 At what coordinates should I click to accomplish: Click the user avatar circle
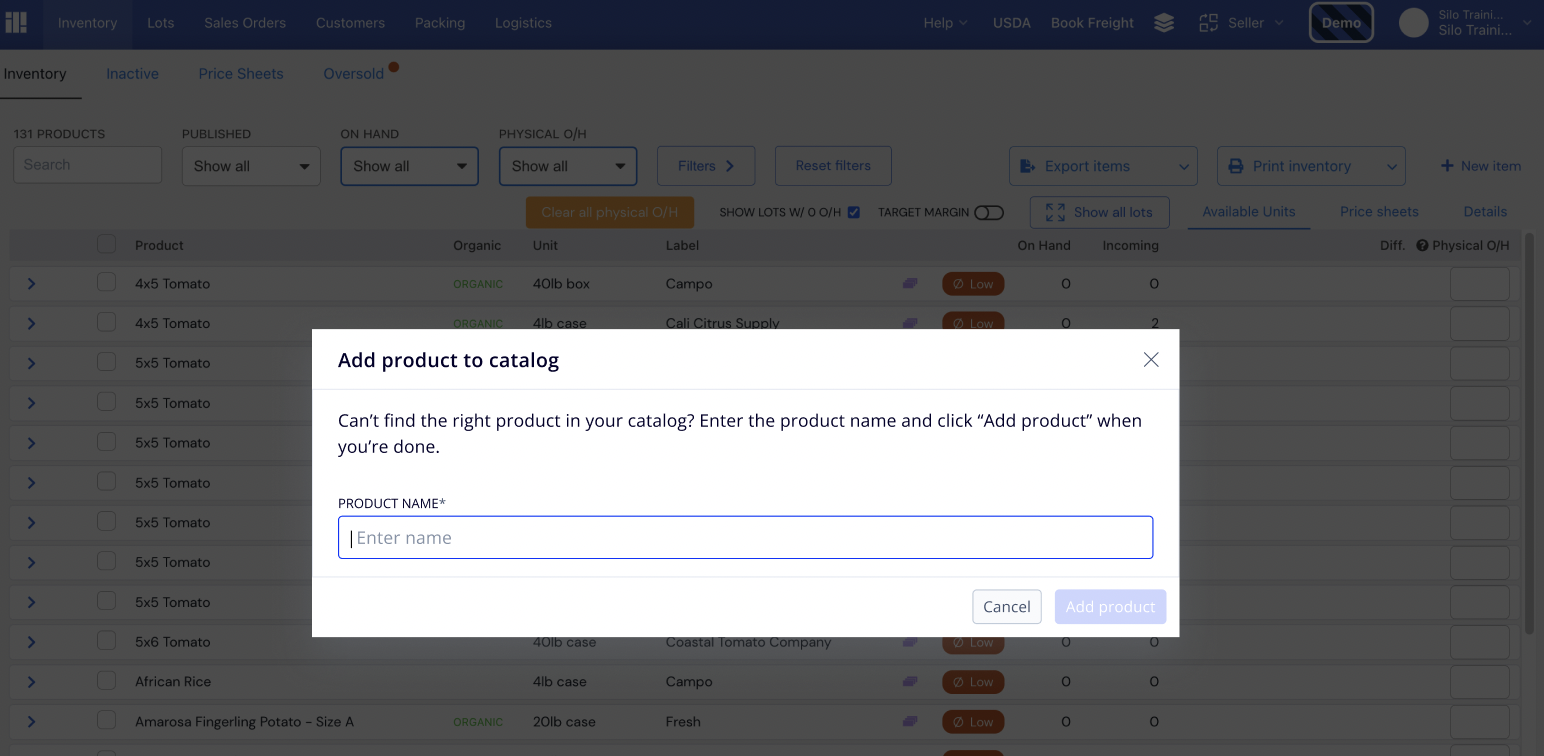pos(1413,23)
